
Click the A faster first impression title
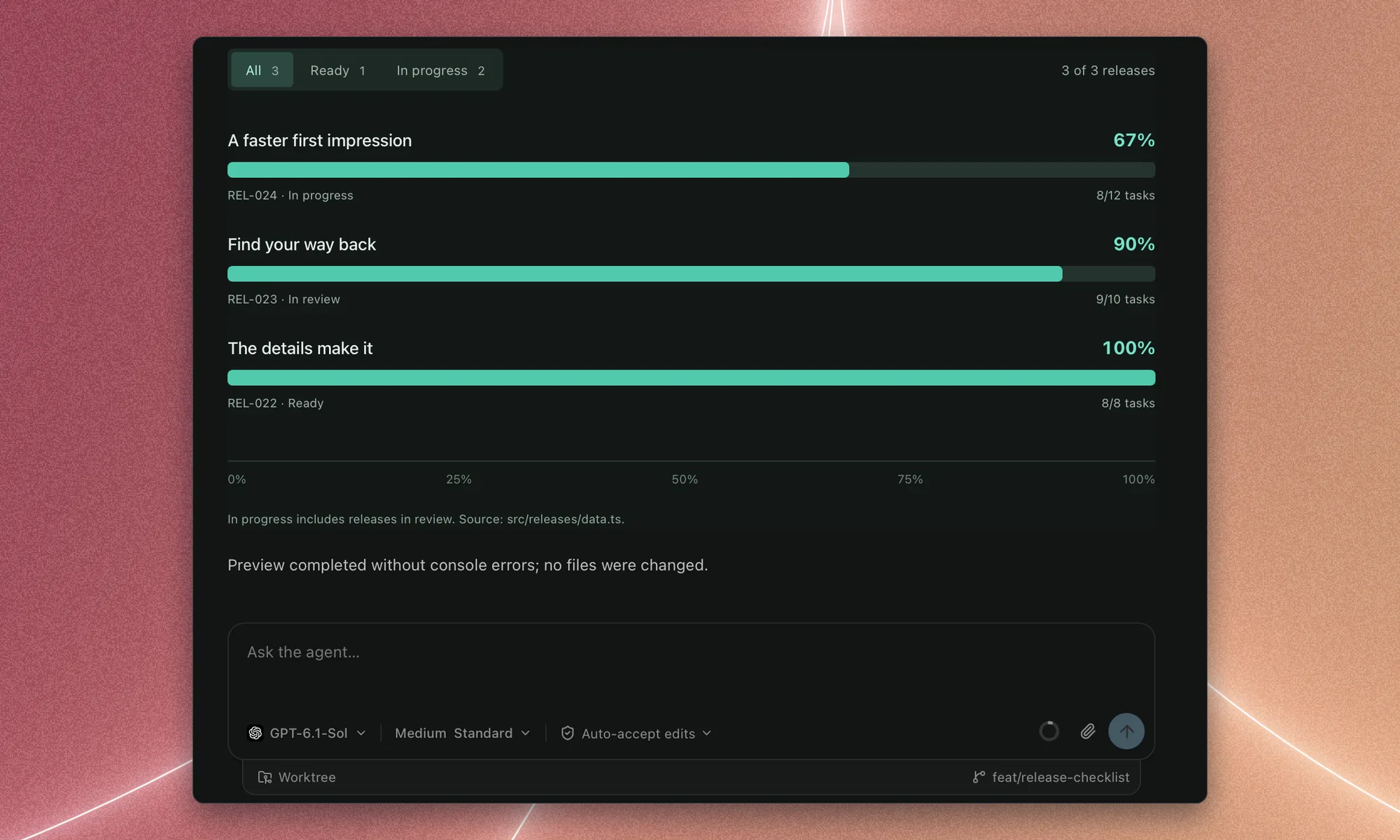319,140
